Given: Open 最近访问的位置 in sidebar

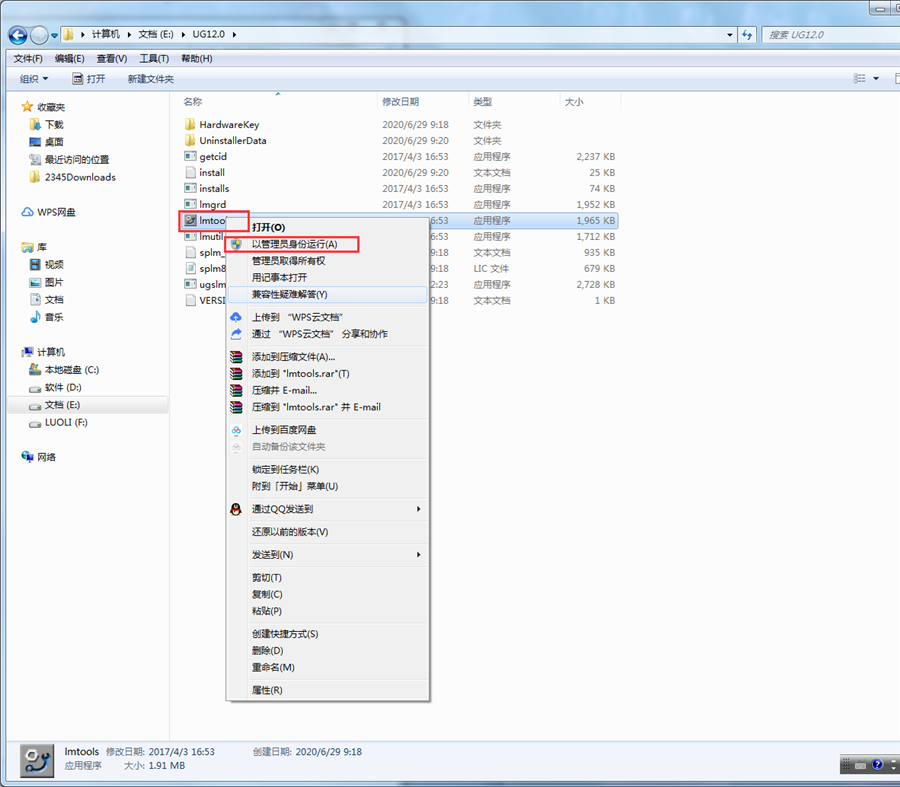Looking at the screenshot, I should pyautogui.click(x=69, y=160).
